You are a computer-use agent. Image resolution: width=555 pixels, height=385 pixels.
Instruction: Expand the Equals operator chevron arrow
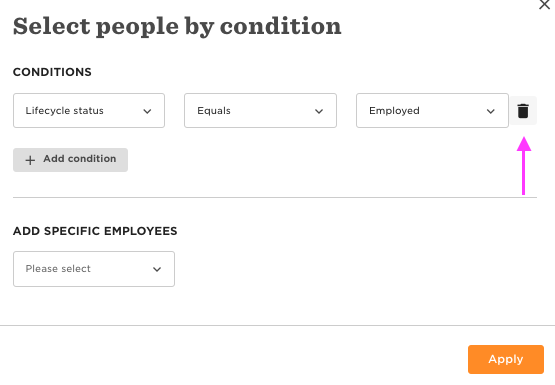click(319, 111)
